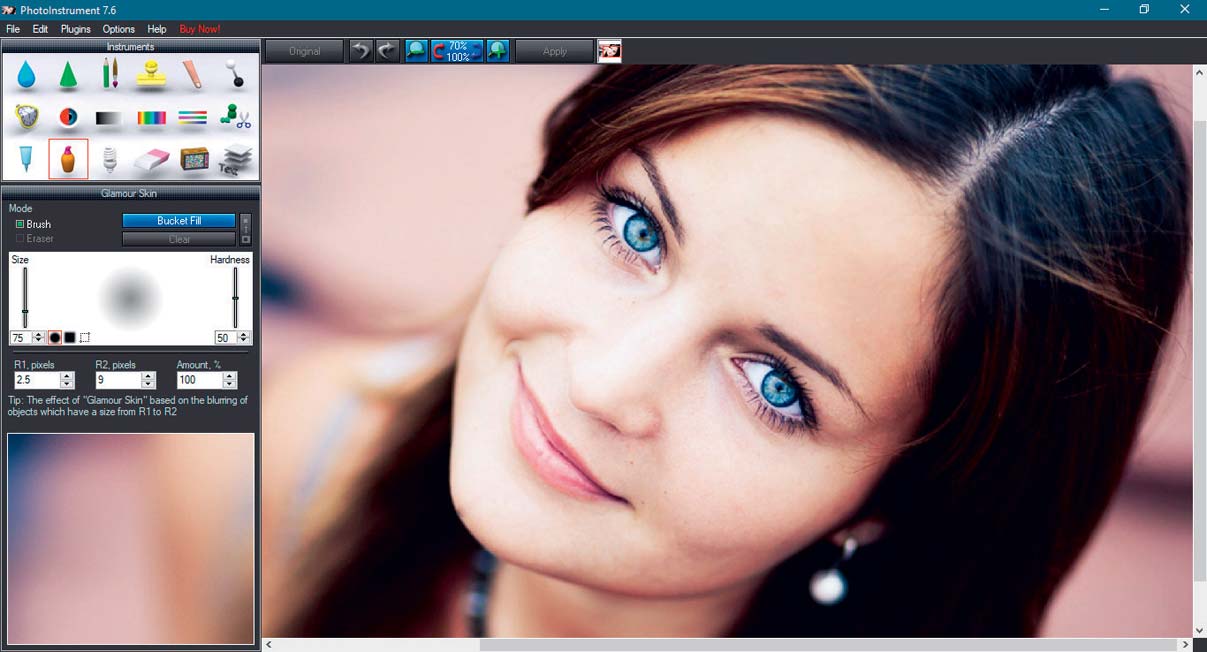Screen dimensions: 1207x652
Task: Choose the pushpins and scissors cut tool
Action: 234,117
